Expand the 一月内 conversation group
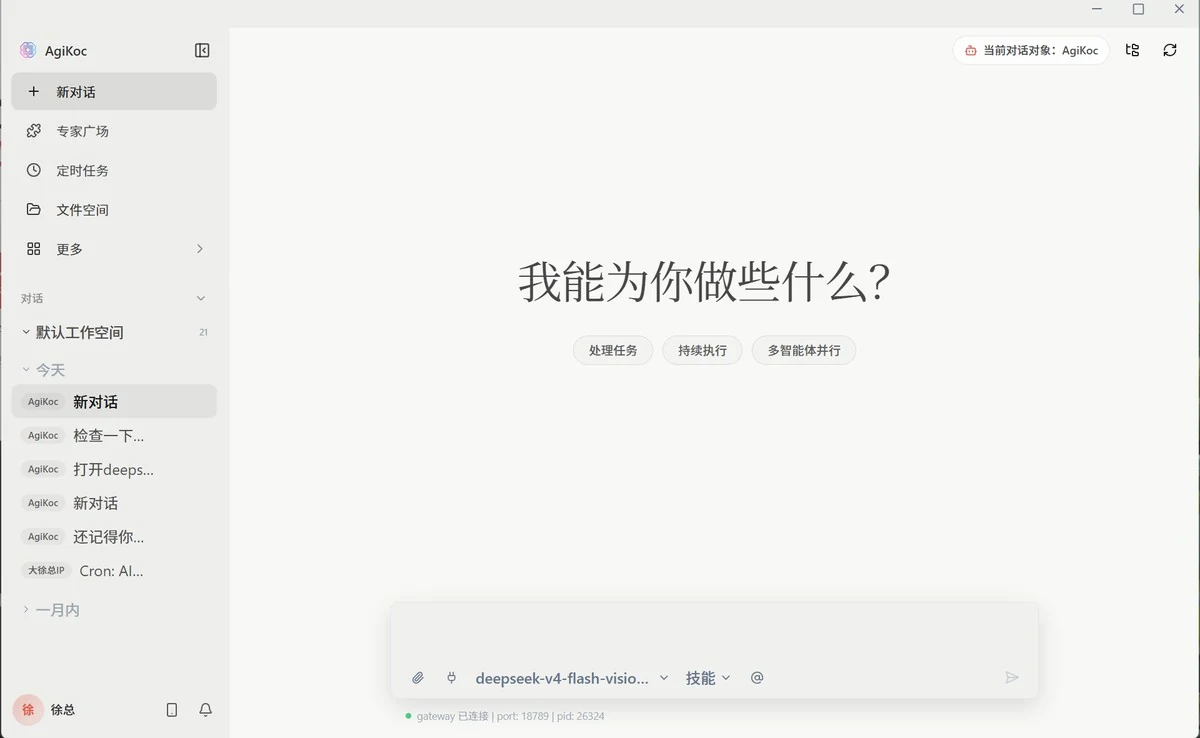Viewport: 1200px width, 738px height. point(26,610)
